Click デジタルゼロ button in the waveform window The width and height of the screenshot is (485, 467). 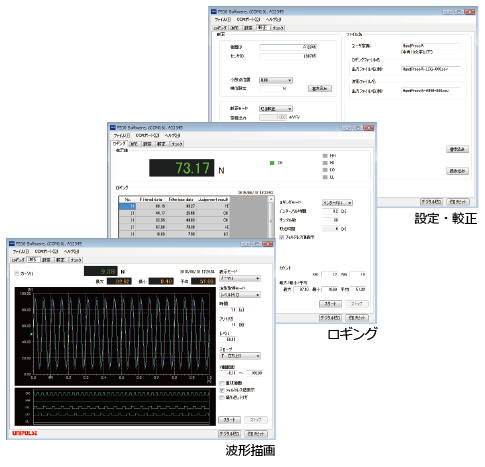pos(229,434)
